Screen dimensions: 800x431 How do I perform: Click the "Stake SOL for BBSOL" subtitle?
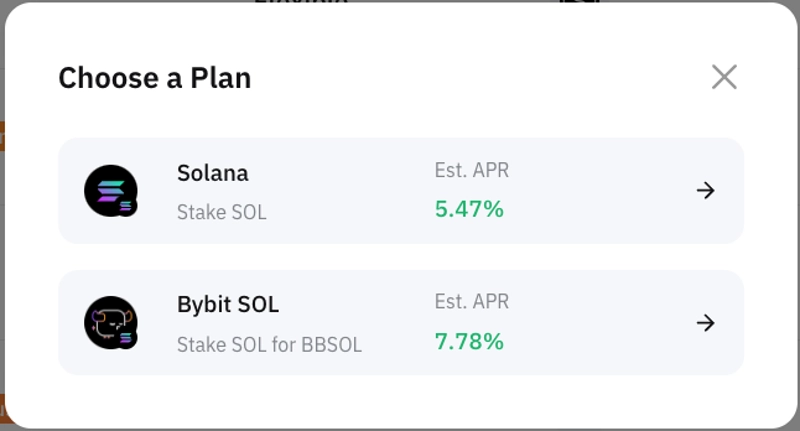point(269,345)
